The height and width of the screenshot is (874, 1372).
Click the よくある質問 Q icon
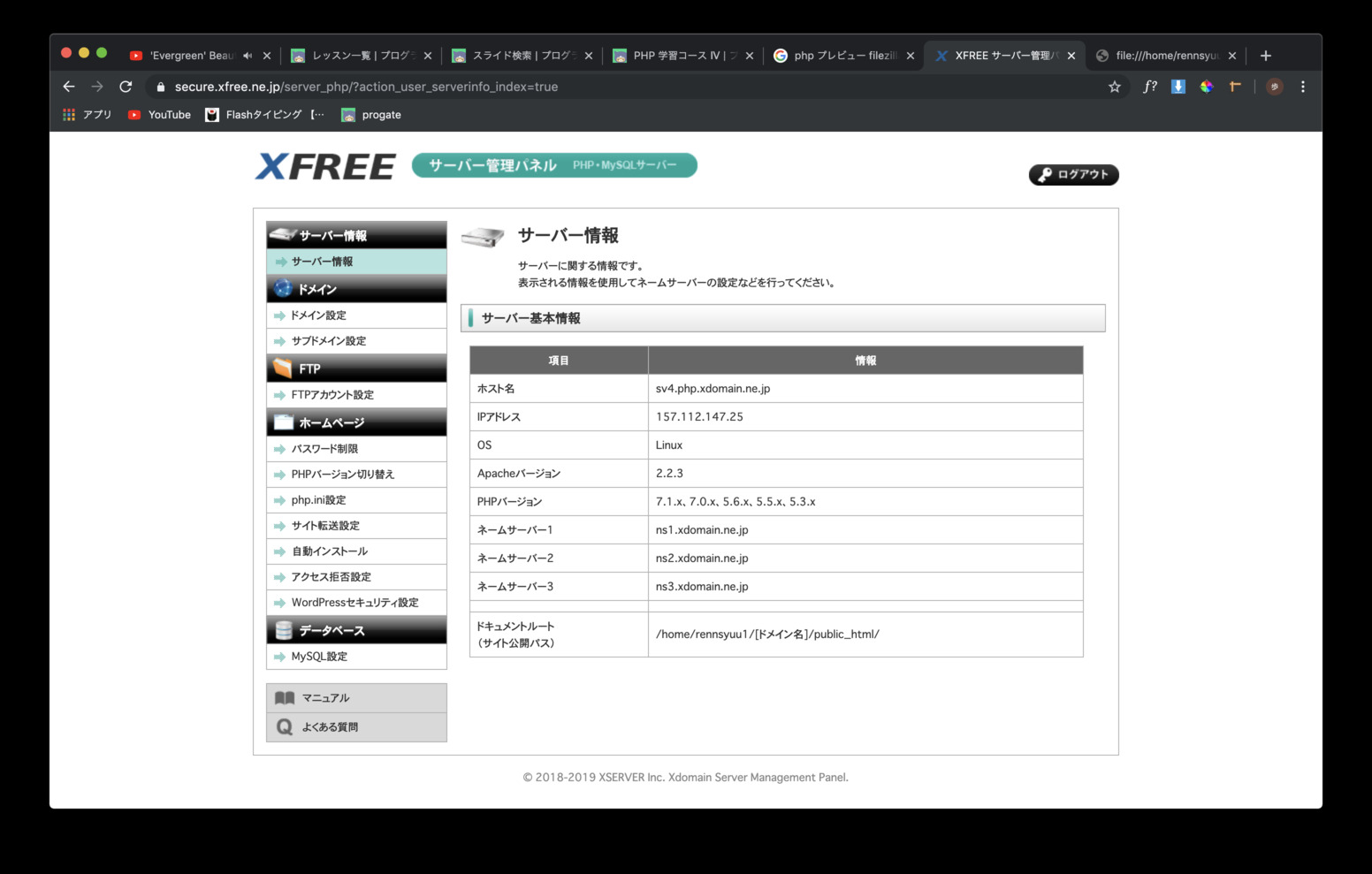pyautogui.click(x=284, y=726)
